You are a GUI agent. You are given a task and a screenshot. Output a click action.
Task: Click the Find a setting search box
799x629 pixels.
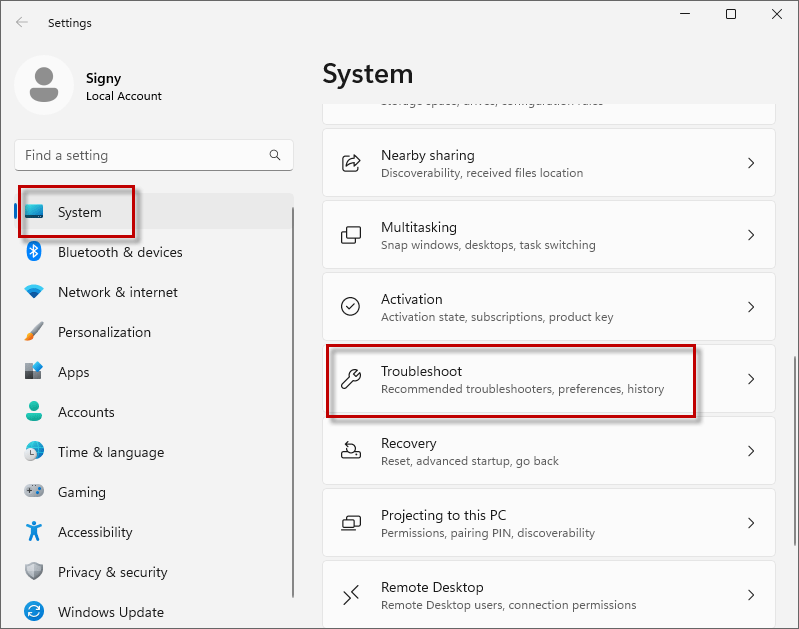[x=153, y=155]
